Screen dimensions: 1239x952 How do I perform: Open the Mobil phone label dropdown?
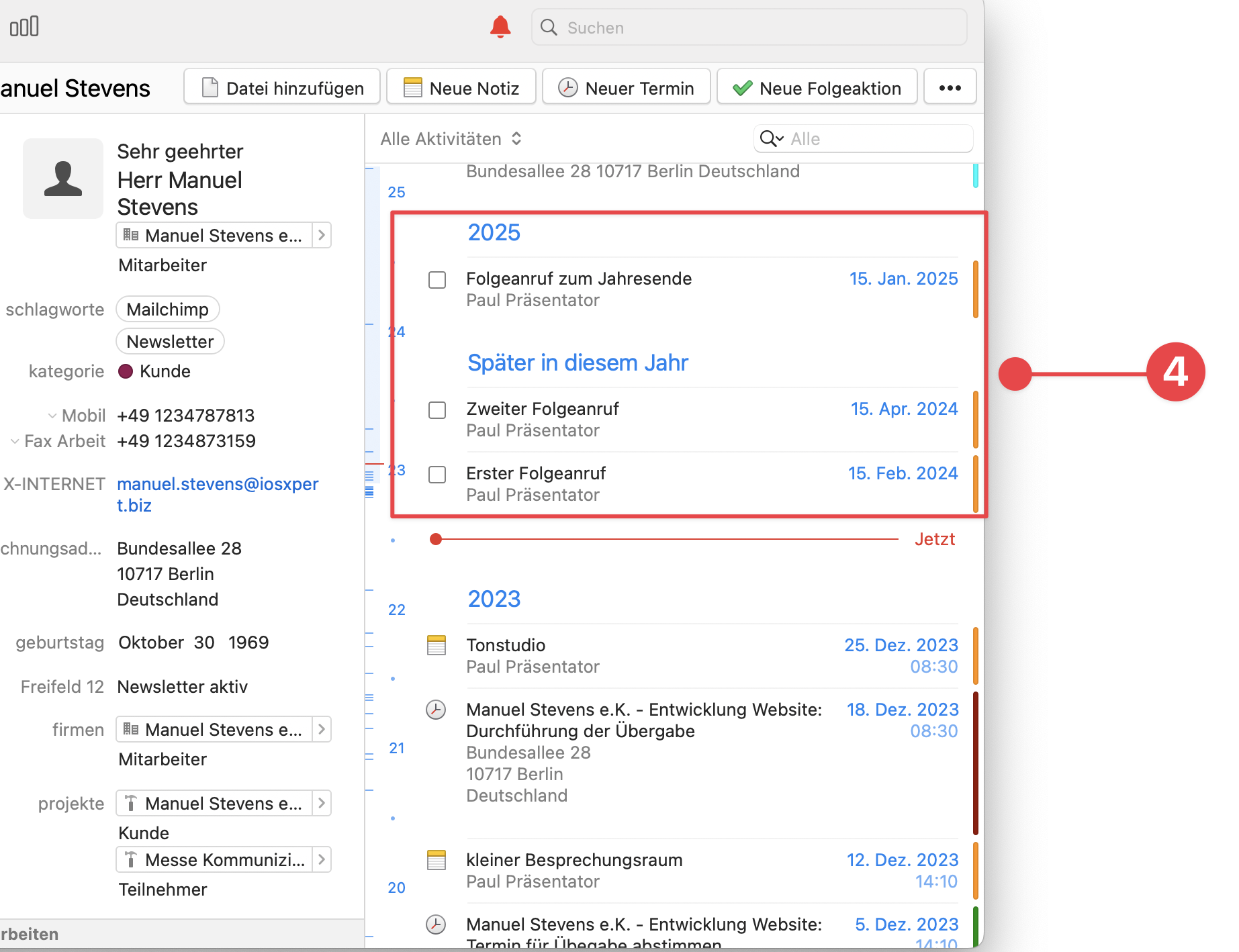click(52, 415)
